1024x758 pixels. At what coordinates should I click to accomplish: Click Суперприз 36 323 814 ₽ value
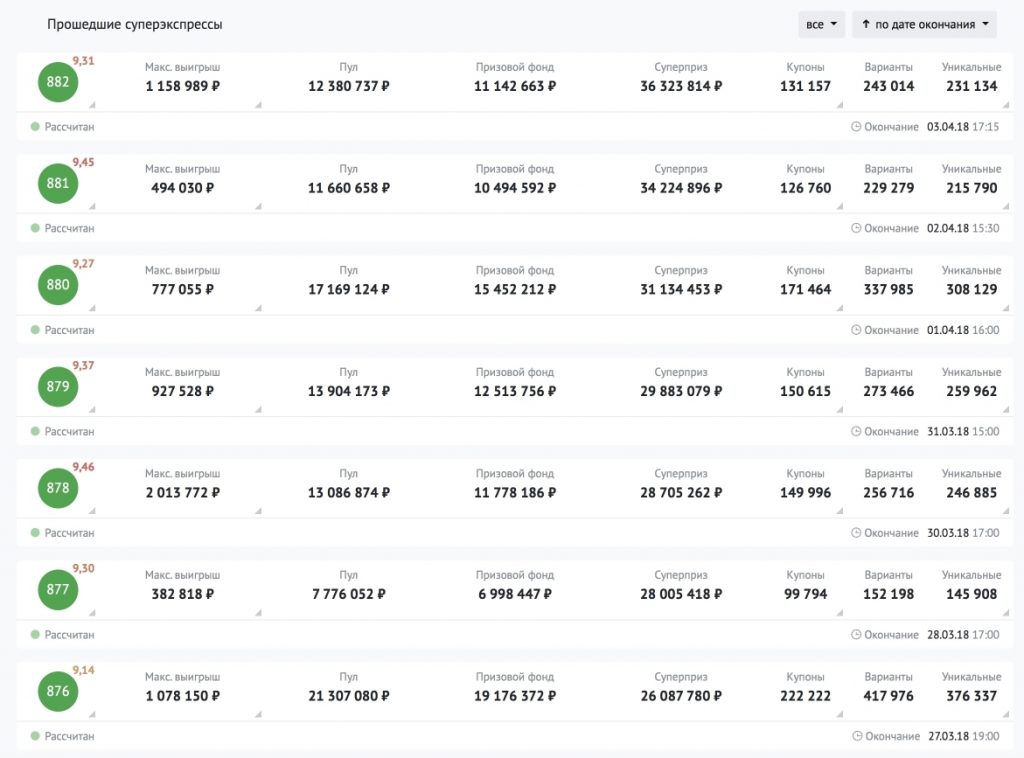tap(681, 86)
